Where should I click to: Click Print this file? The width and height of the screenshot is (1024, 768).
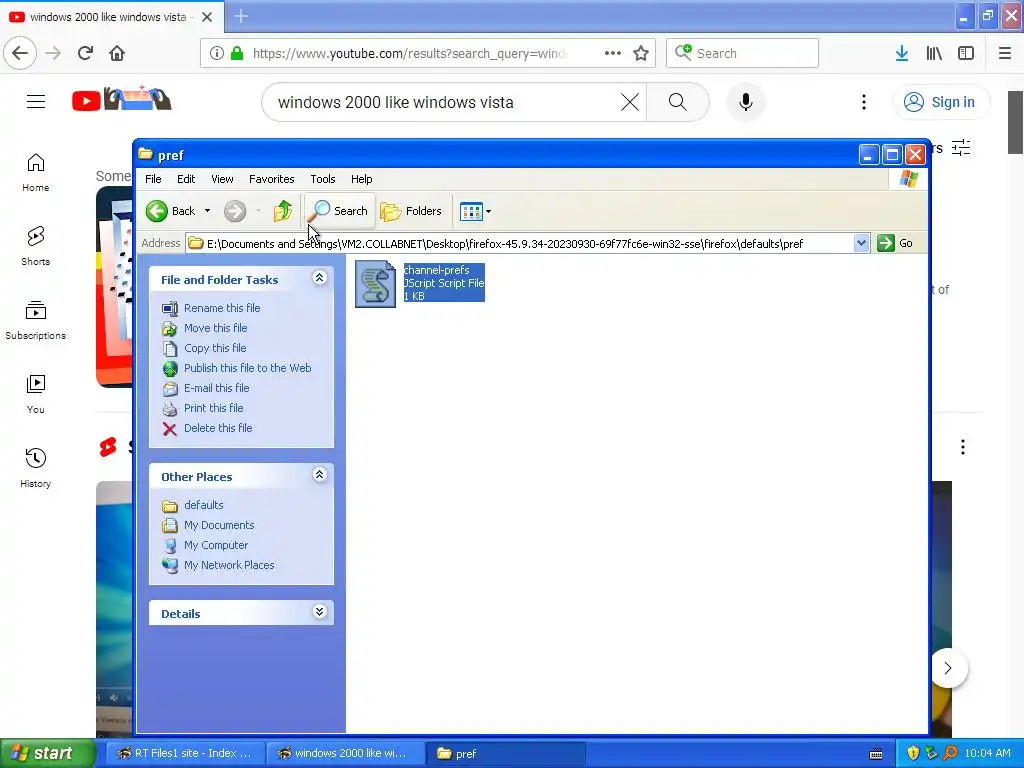[214, 408]
